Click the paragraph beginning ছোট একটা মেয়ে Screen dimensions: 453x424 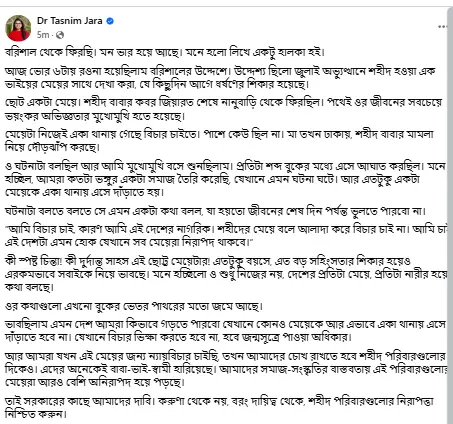click(x=223, y=109)
